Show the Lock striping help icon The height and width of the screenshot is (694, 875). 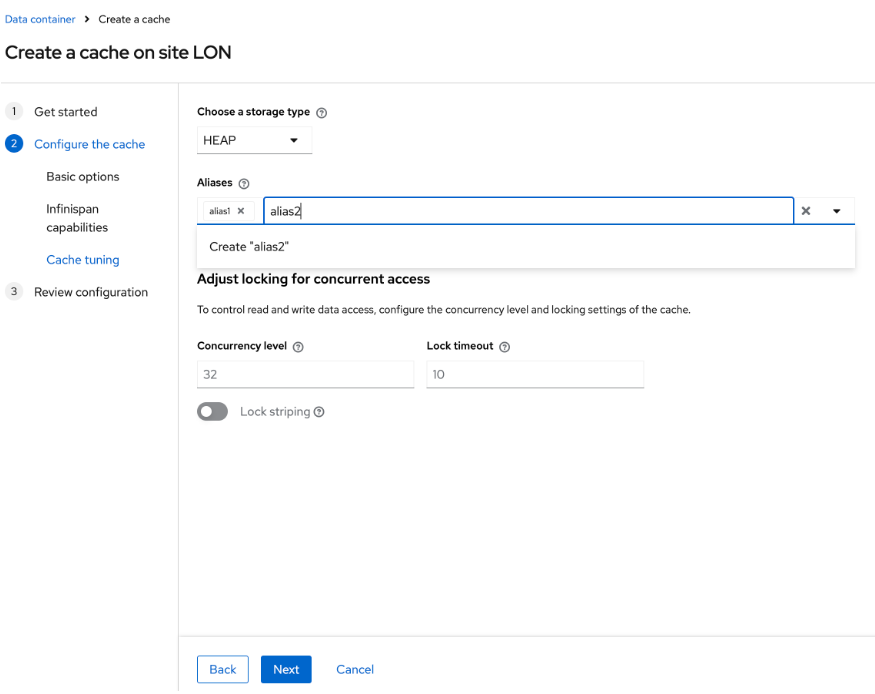(x=319, y=412)
